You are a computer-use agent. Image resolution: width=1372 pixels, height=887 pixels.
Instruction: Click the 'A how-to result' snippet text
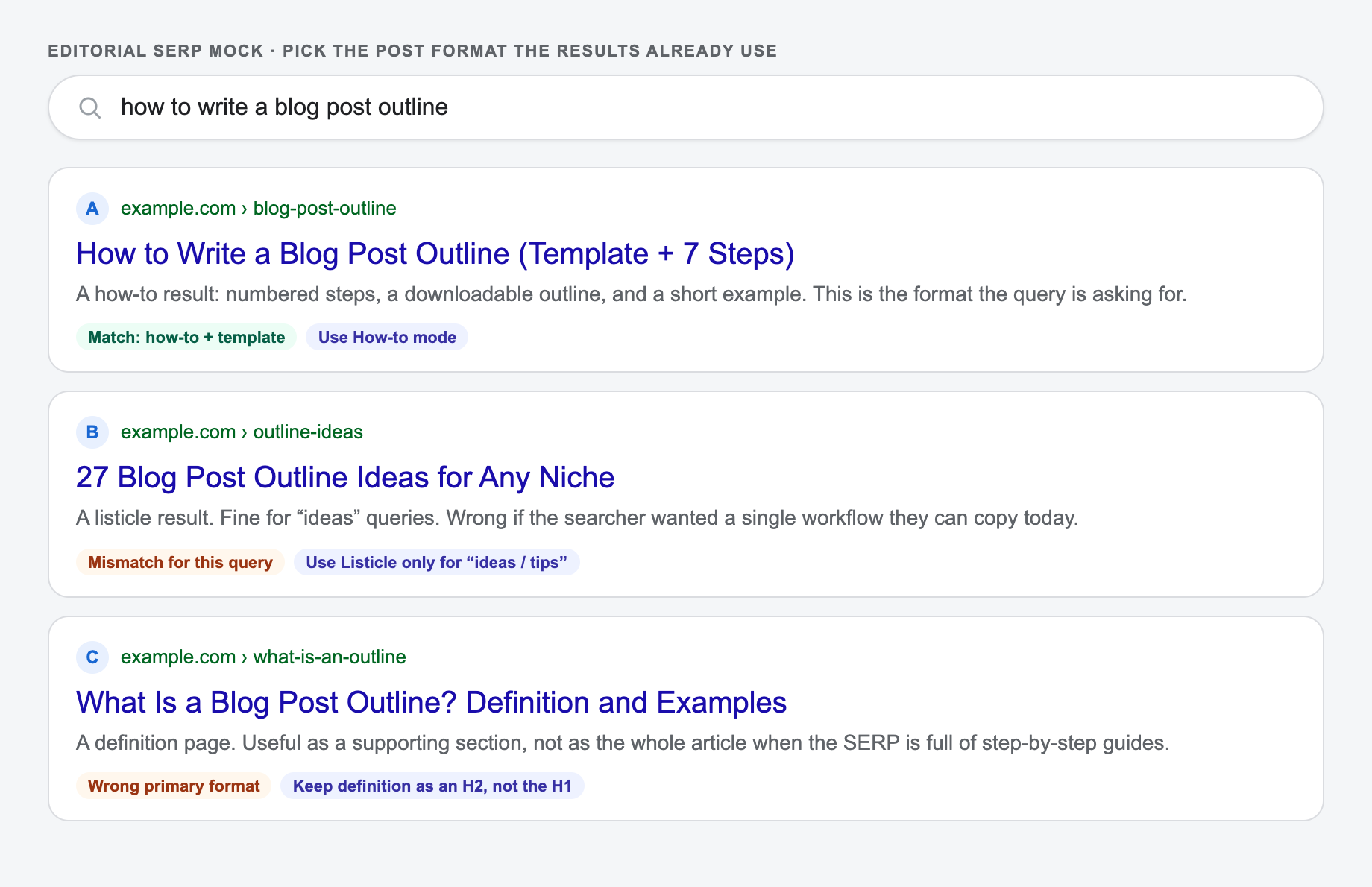(632, 294)
